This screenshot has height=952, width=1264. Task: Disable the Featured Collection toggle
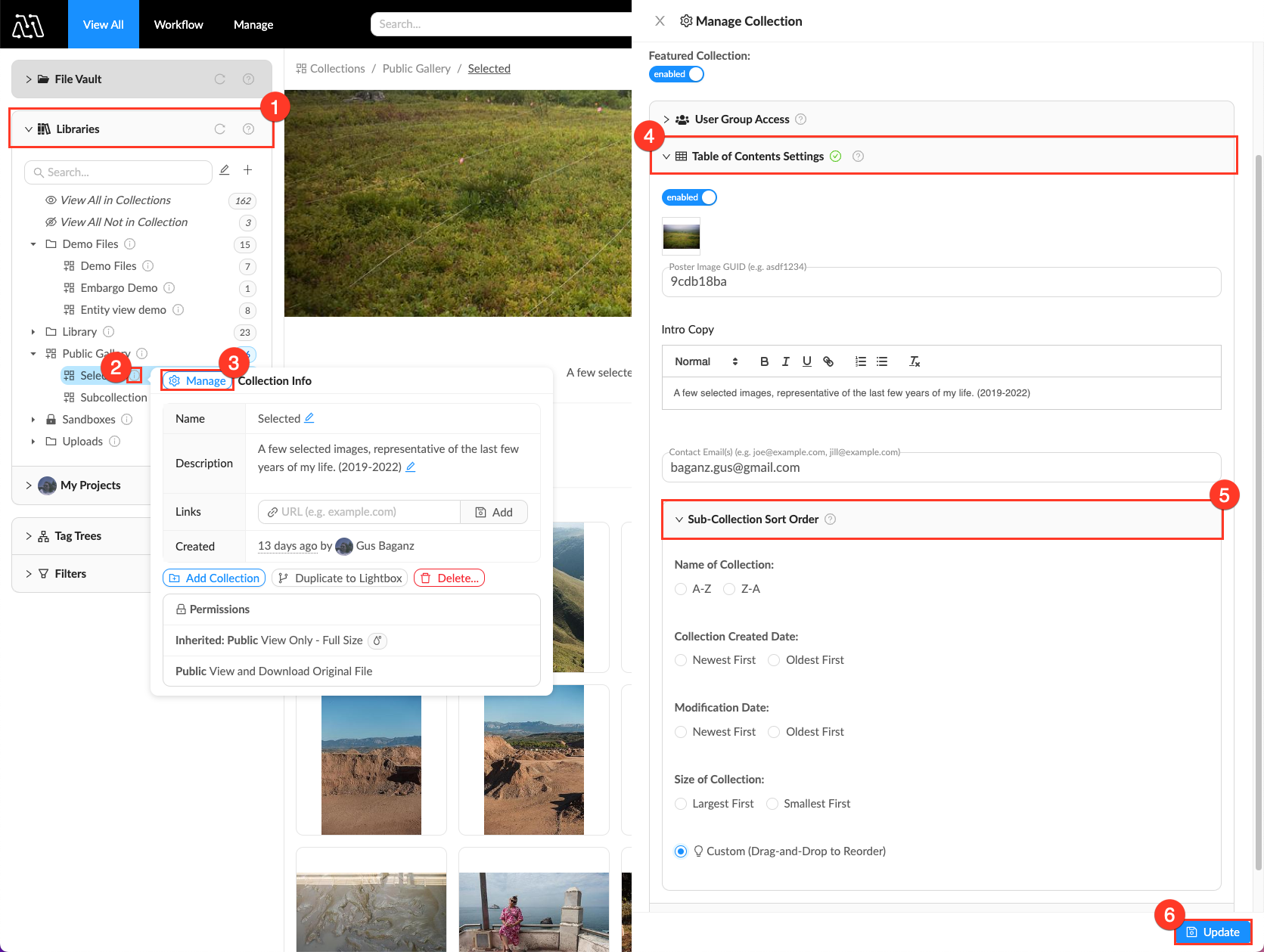(676, 74)
